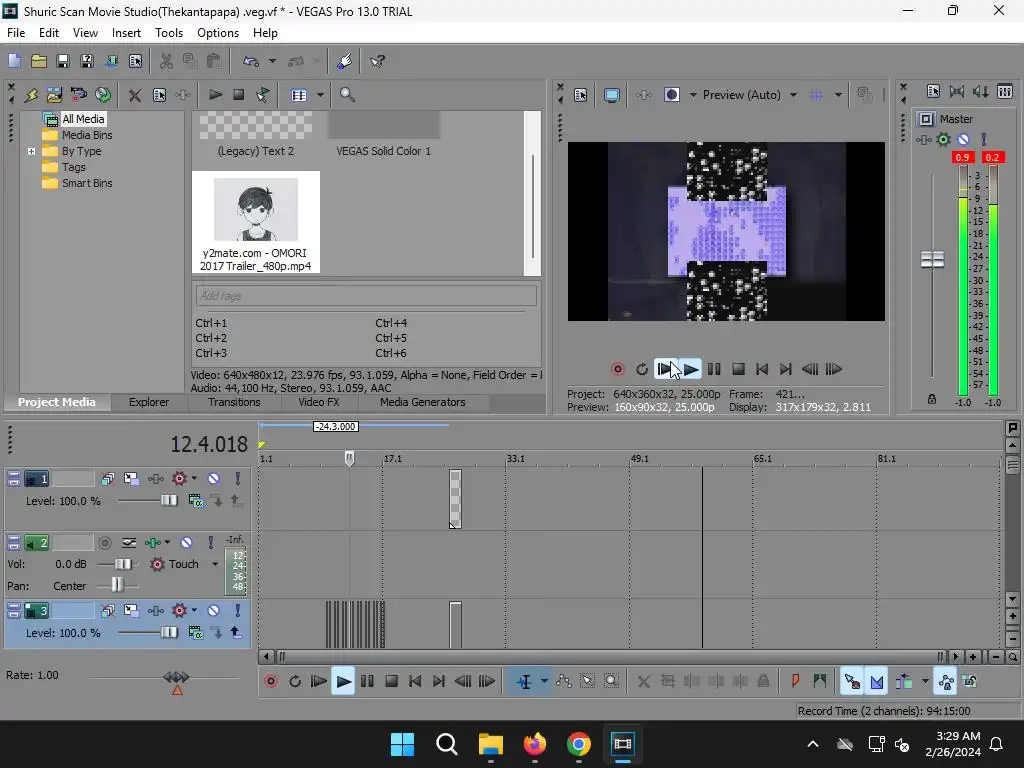The image size is (1024, 768).
Task: Save project with the floppy disk icon
Action: point(63,61)
